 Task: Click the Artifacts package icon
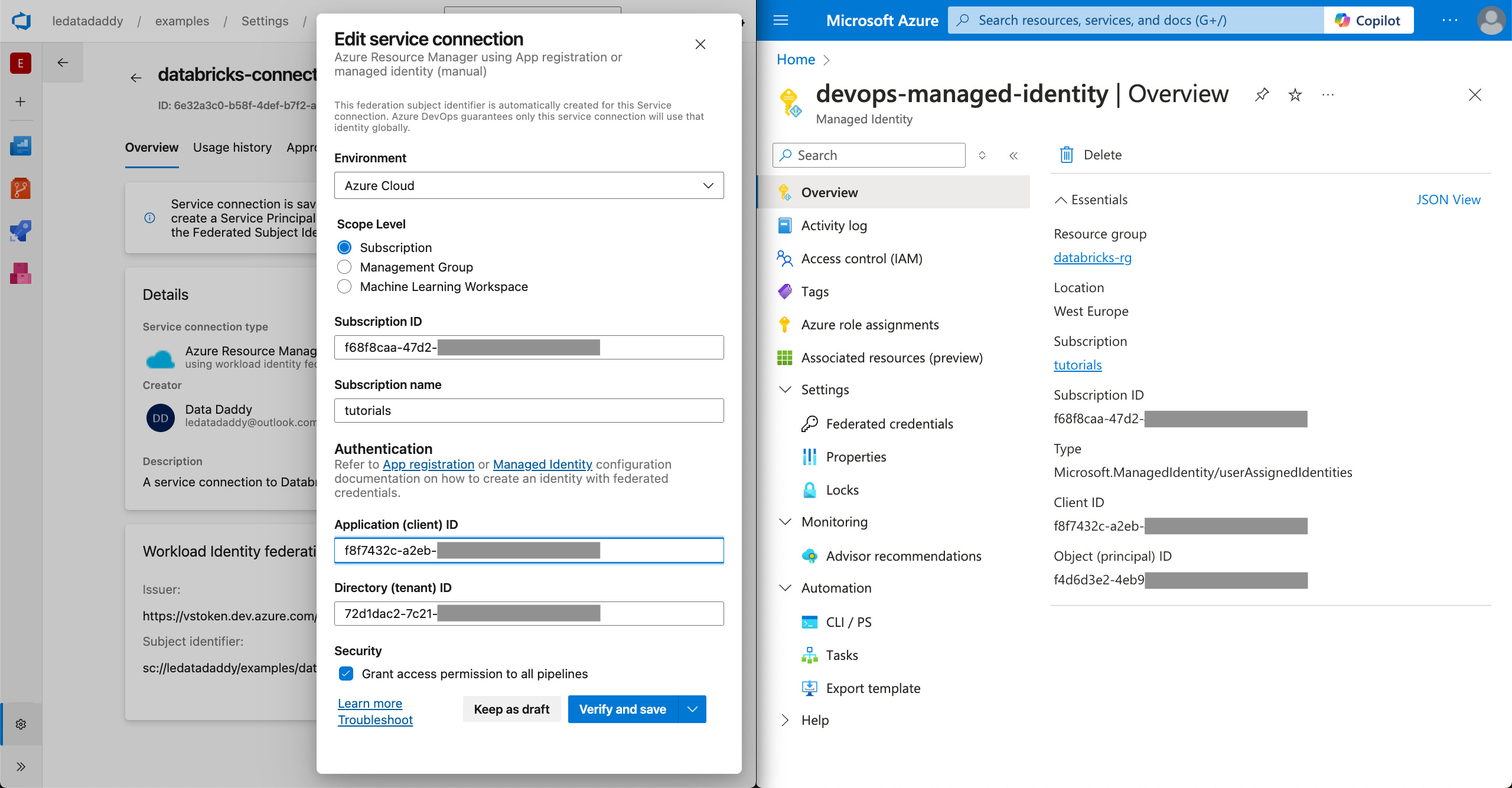pos(21,273)
